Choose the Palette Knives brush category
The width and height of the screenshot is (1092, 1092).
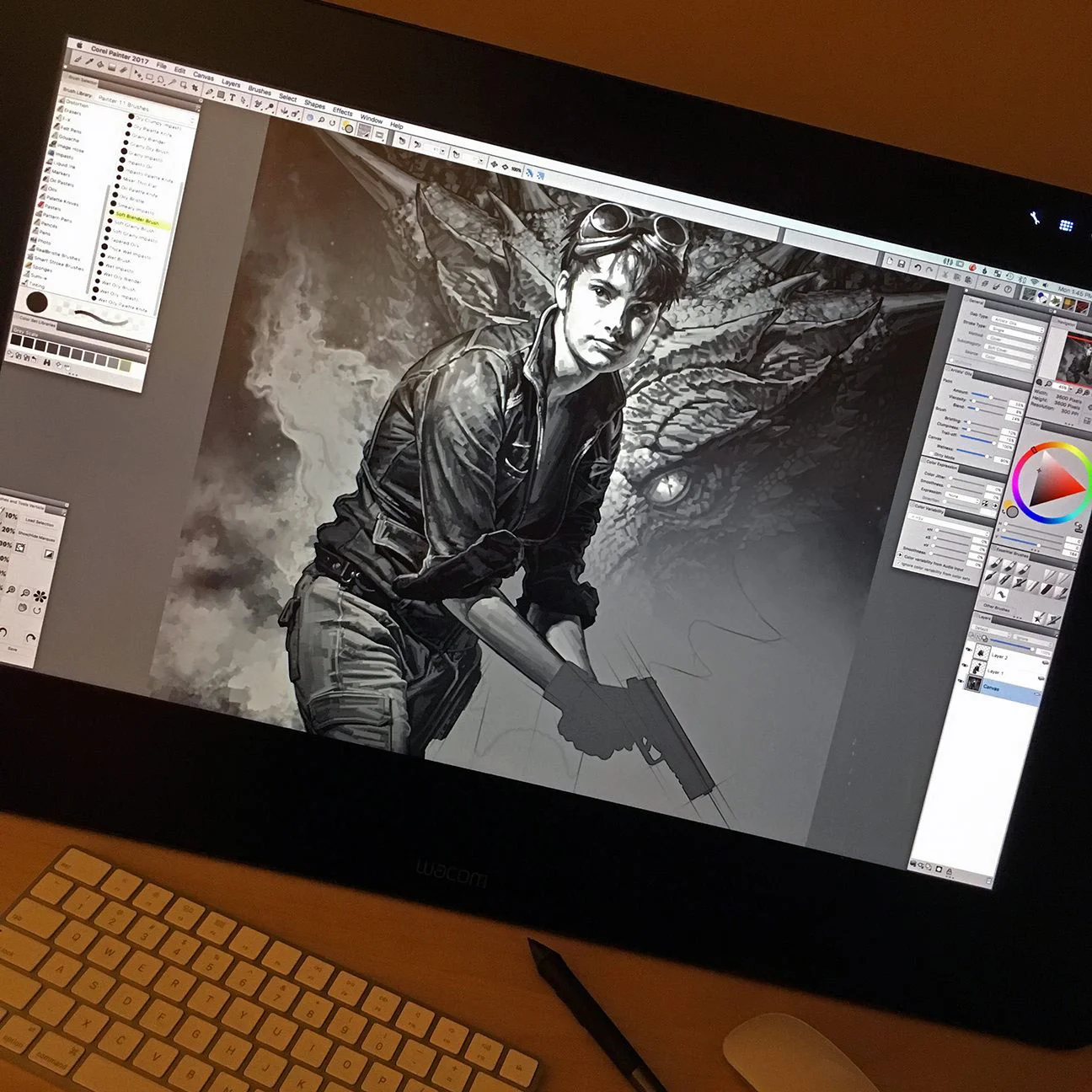point(60,201)
